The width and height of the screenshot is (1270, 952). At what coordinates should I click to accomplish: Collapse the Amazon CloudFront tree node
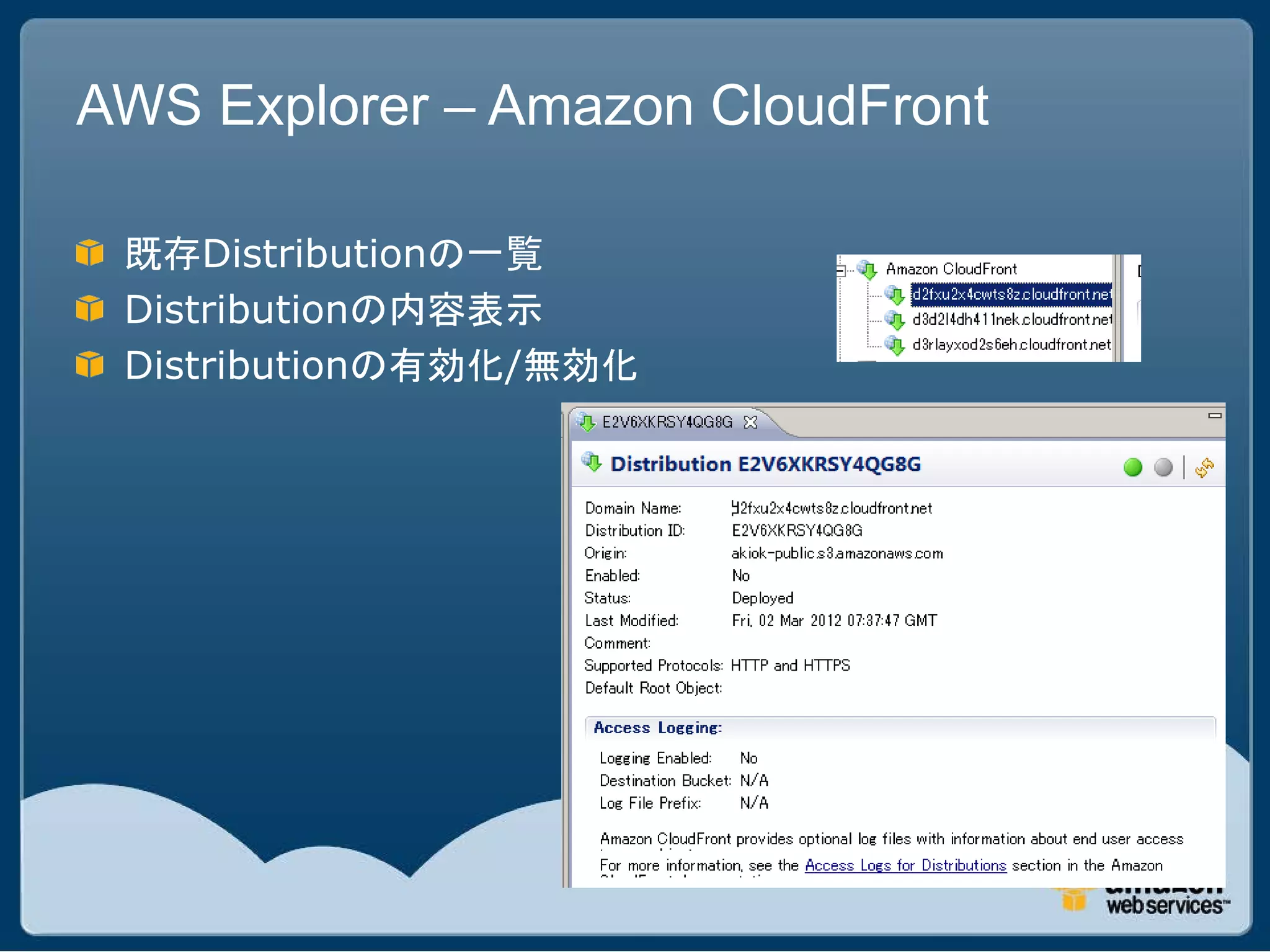pos(841,270)
